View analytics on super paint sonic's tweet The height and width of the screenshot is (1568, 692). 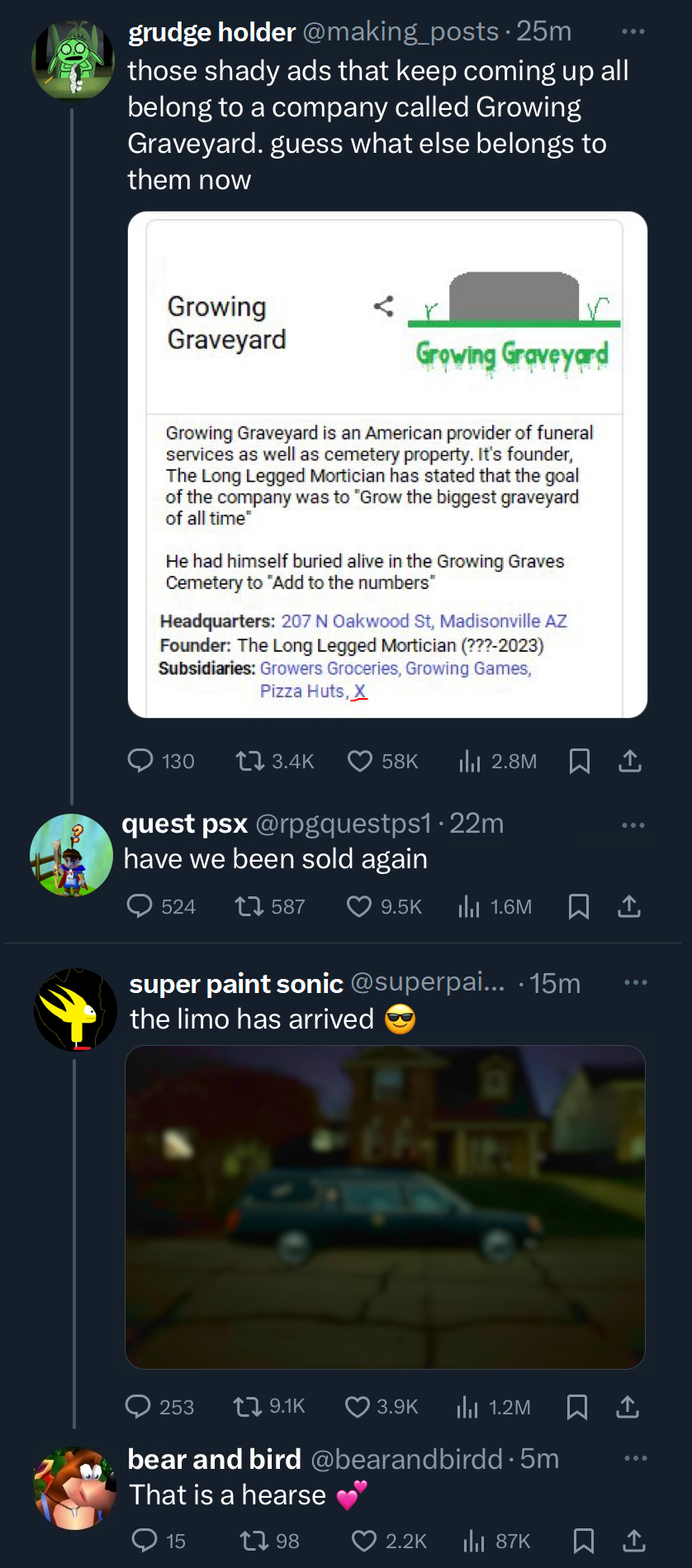467,1407
